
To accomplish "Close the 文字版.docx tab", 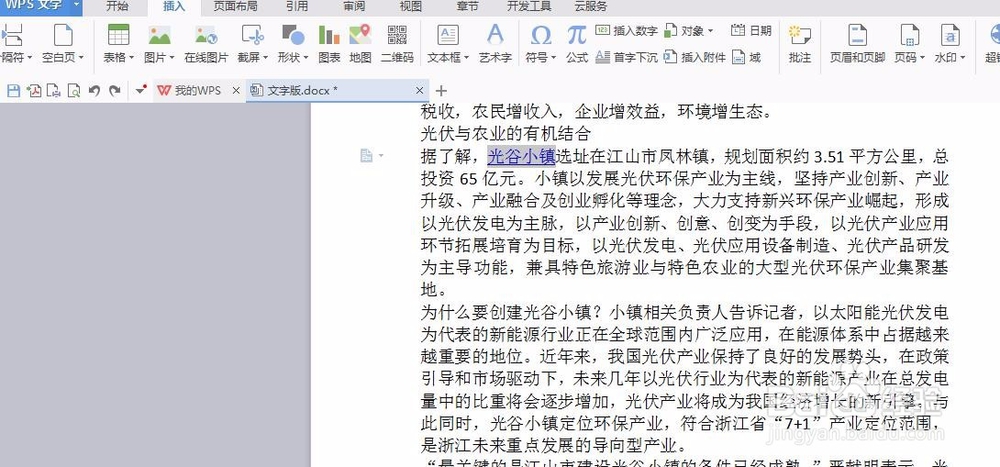I will tap(420, 91).
